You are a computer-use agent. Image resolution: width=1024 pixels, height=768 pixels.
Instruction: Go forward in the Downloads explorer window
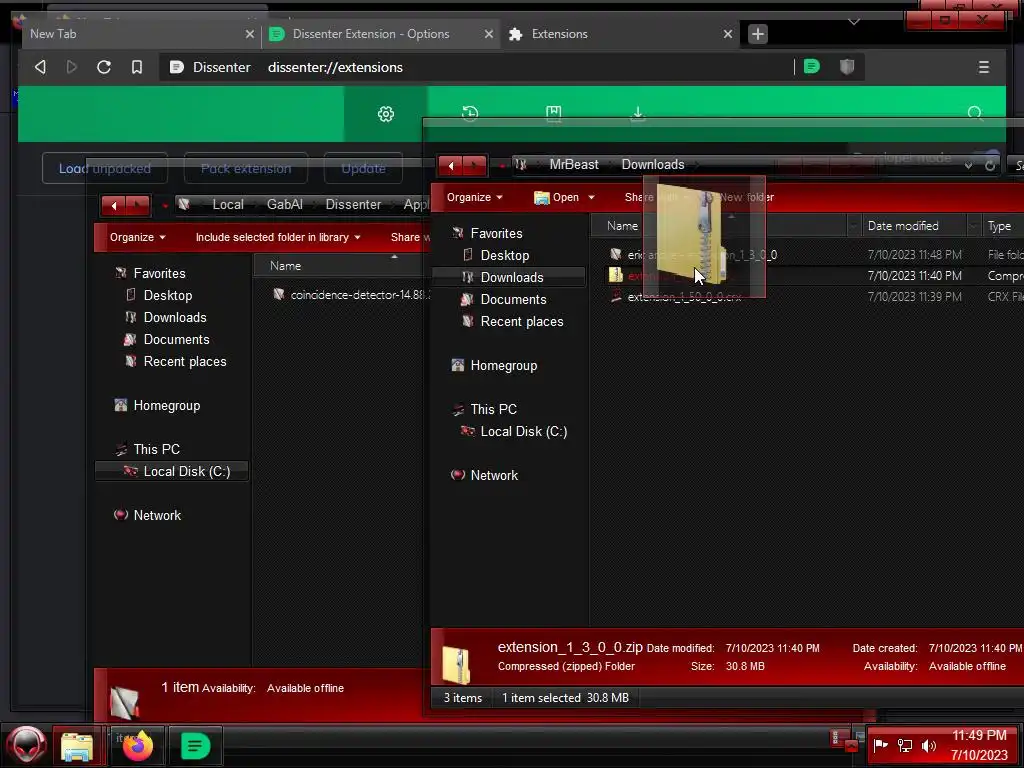coord(475,165)
